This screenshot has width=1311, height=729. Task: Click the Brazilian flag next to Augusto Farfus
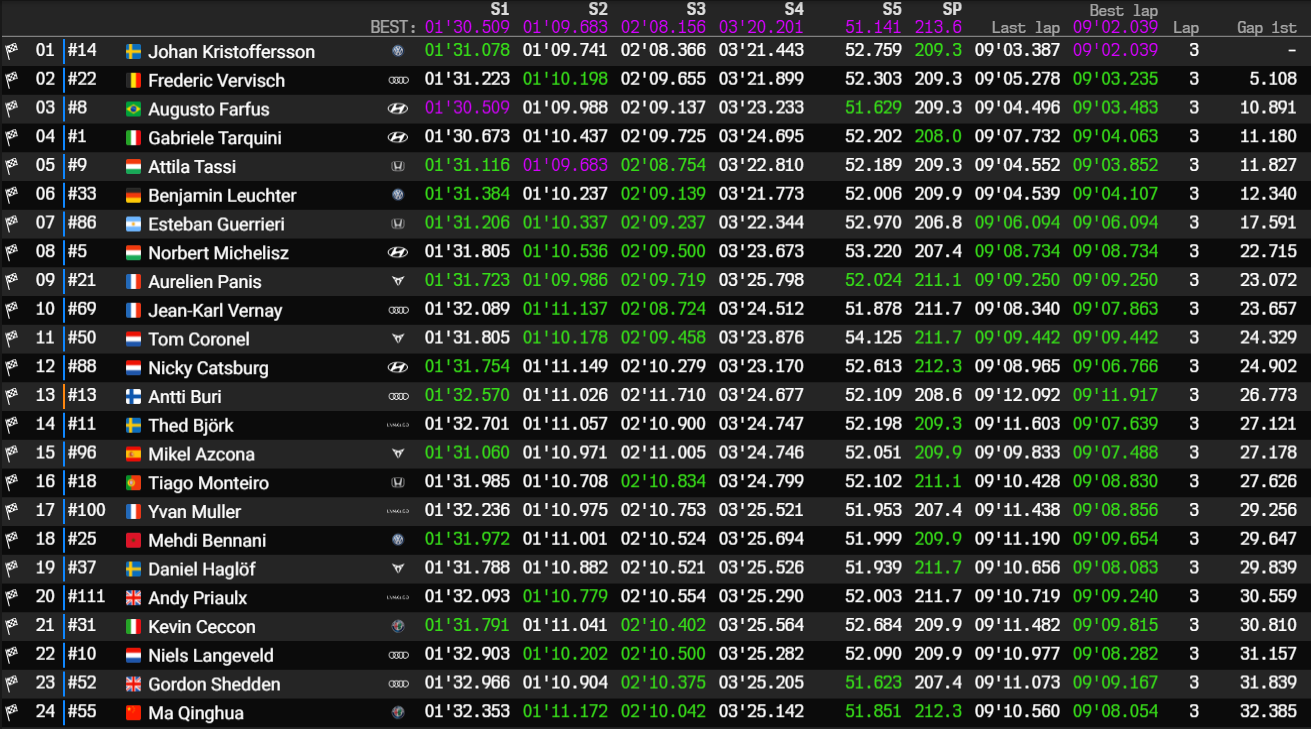[134, 109]
